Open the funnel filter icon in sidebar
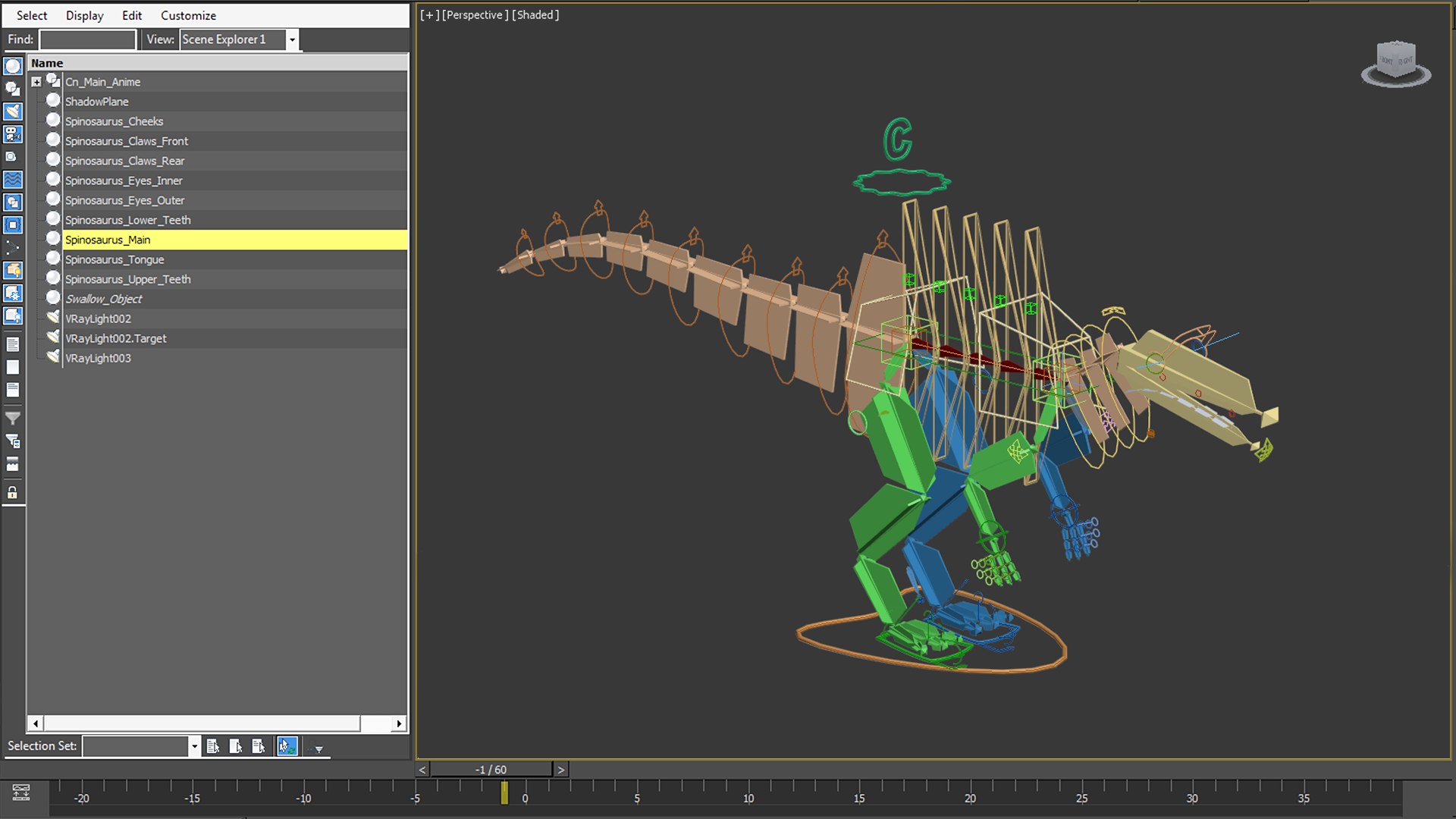The width and height of the screenshot is (1456, 819). click(x=13, y=418)
